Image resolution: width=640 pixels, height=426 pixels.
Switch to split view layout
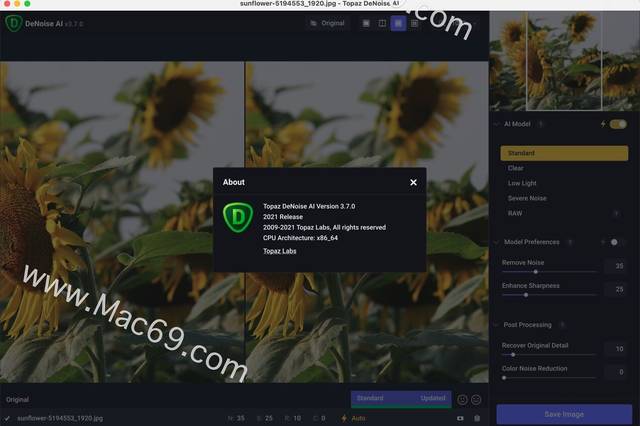(x=382, y=23)
